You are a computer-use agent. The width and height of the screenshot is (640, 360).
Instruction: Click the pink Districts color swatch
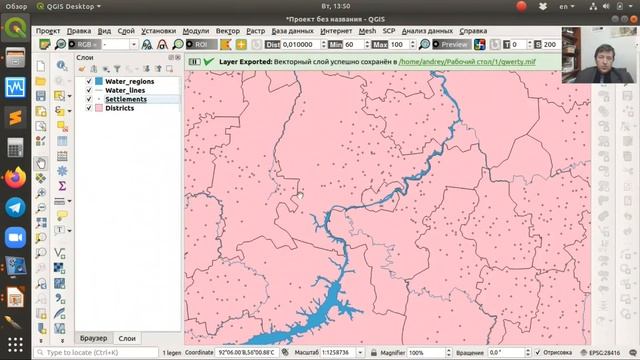pos(99,108)
